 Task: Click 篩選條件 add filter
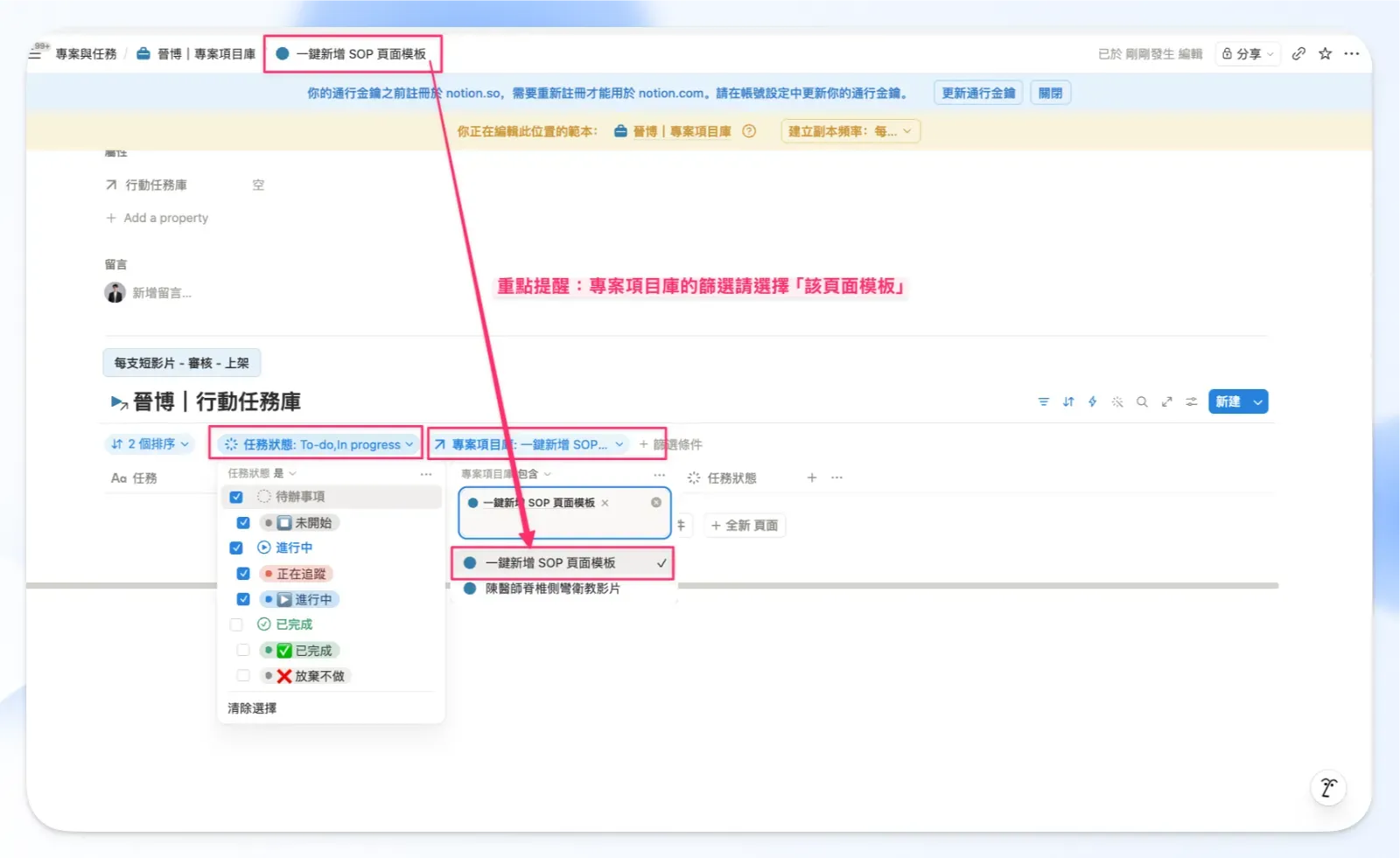coord(670,444)
